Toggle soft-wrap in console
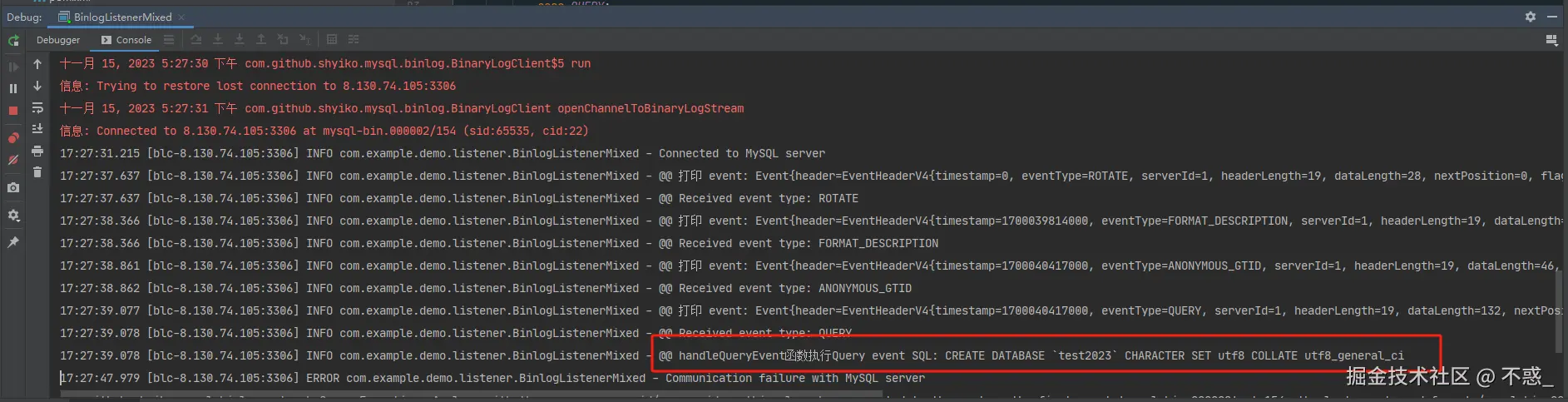Screen dimensions: 1568x402 pyautogui.click(x=37, y=107)
